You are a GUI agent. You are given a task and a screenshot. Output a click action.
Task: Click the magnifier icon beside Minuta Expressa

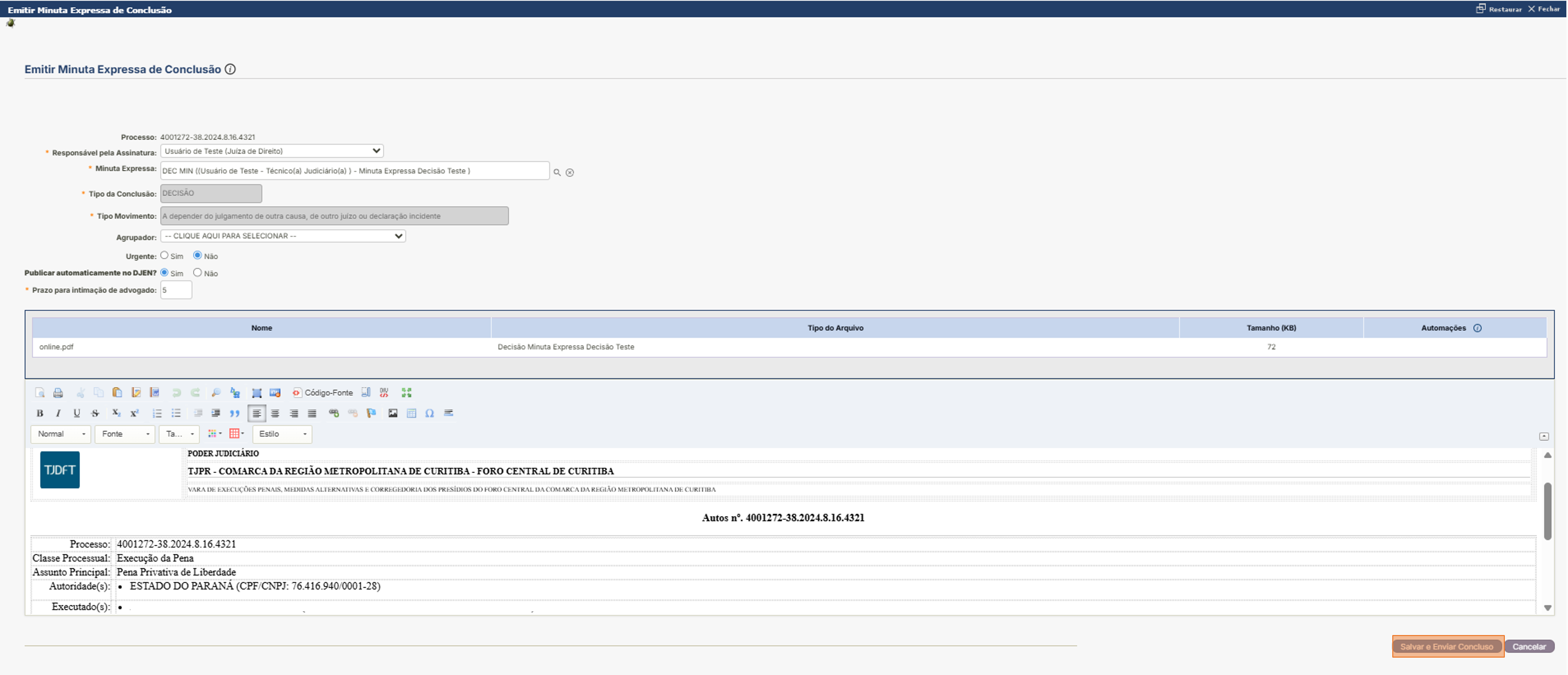[x=557, y=172]
